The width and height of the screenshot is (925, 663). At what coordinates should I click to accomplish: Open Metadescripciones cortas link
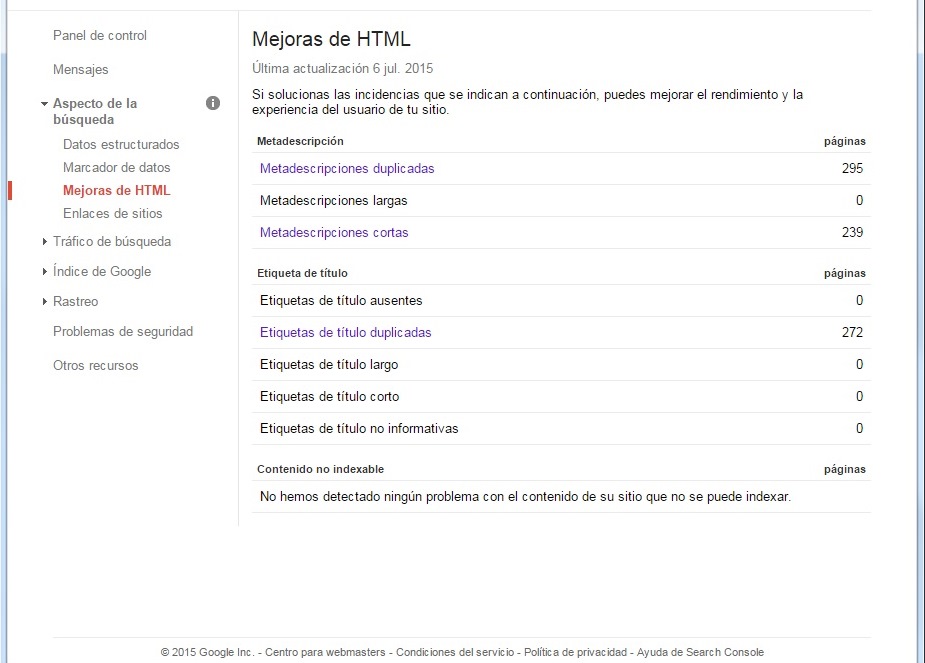point(334,232)
